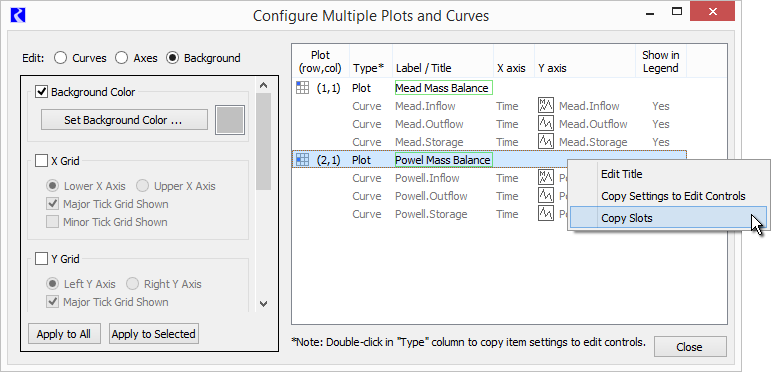This screenshot has width=771, height=372.
Task: Toggle Minor Tick Grid Shown checkbox
Action: (x=52, y=222)
